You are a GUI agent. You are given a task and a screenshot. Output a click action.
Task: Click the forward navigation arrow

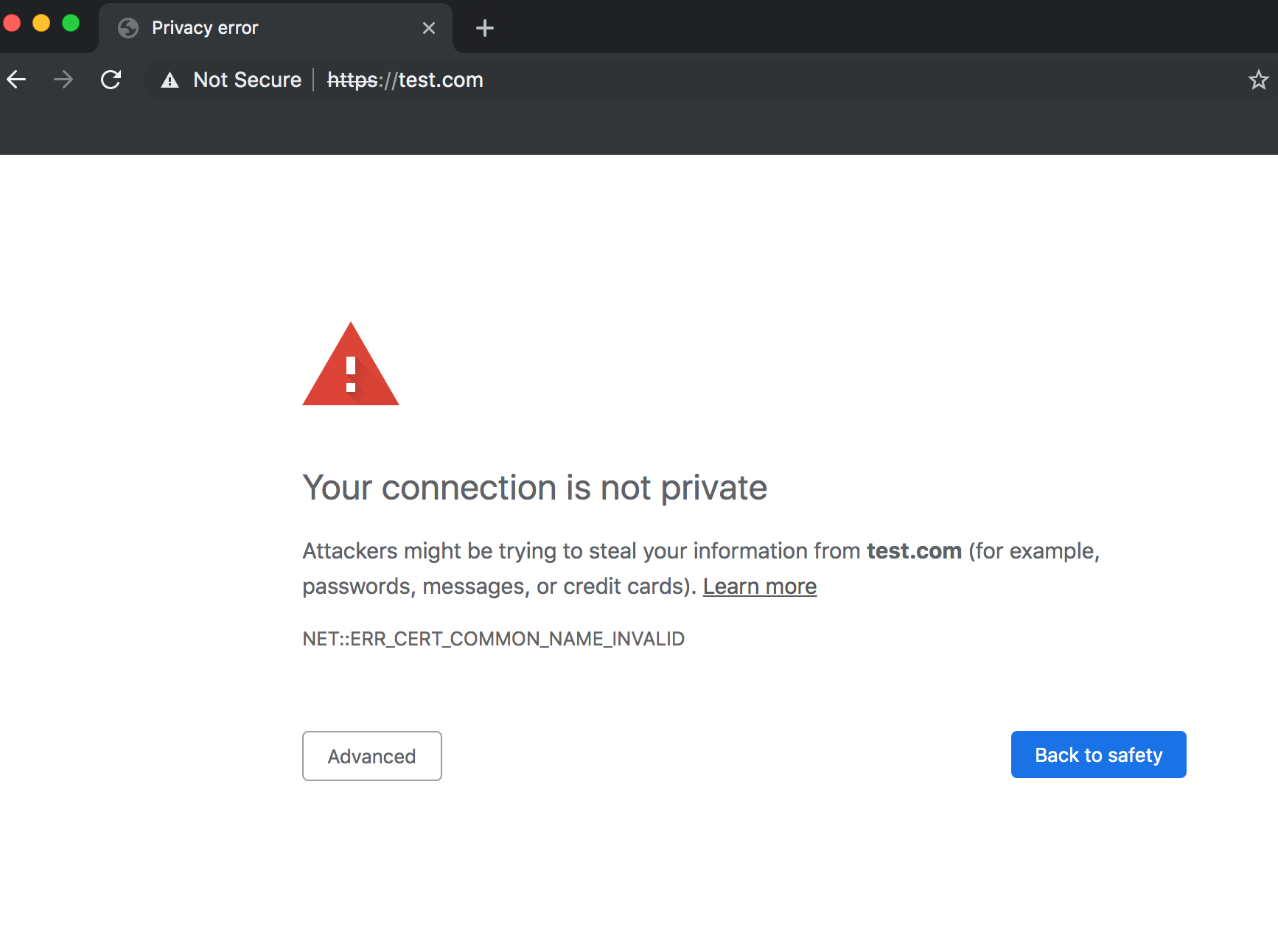point(63,80)
